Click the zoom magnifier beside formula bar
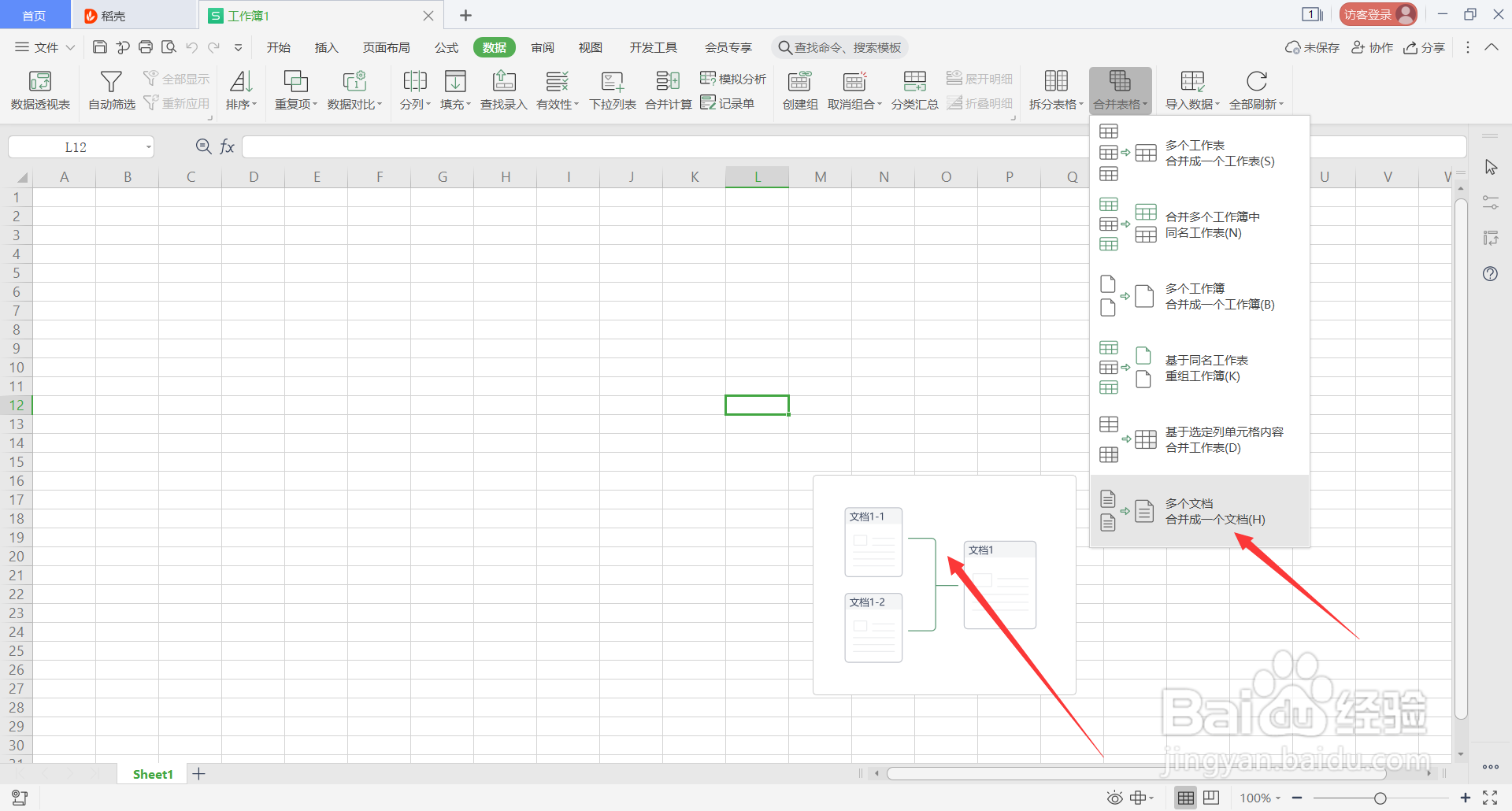 coord(203,146)
